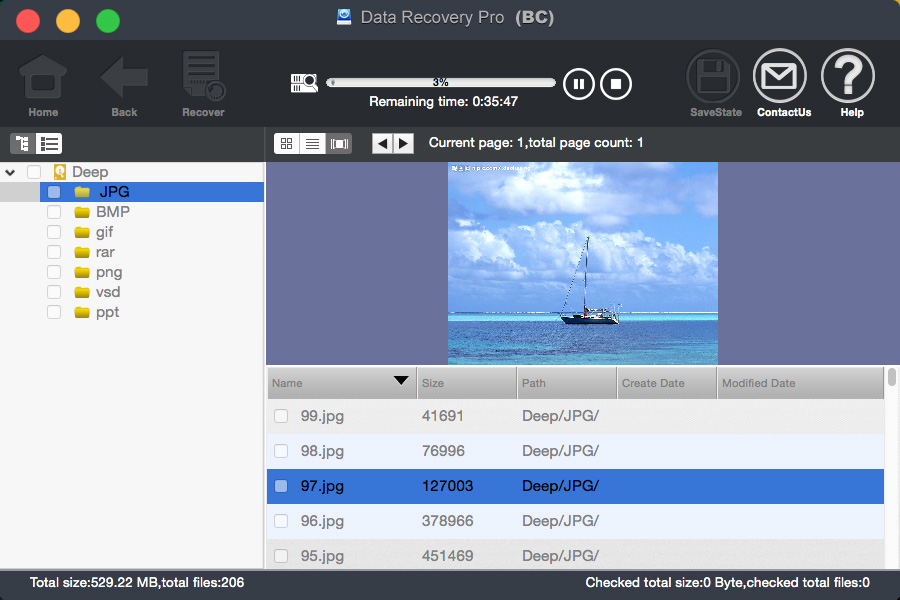Switch sidebar to tree view

click(23, 144)
